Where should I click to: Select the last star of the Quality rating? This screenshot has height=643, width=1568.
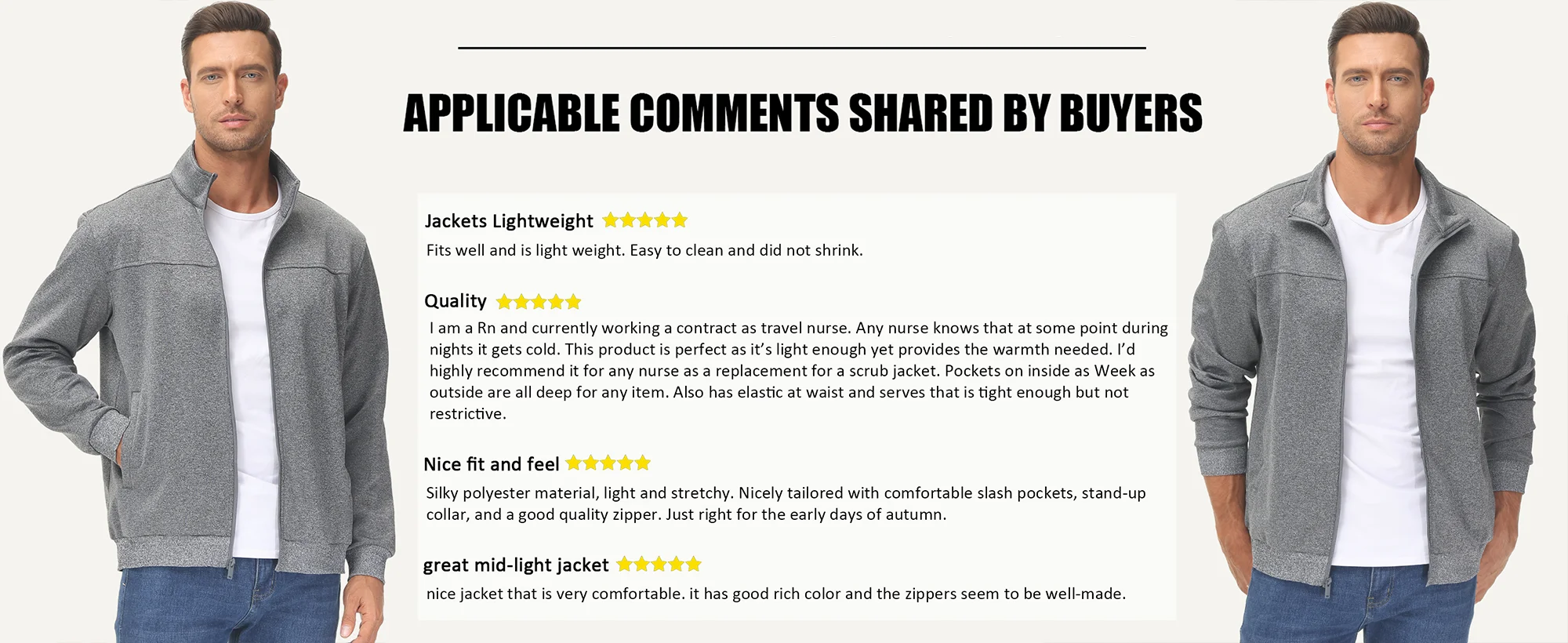pyautogui.click(x=573, y=302)
